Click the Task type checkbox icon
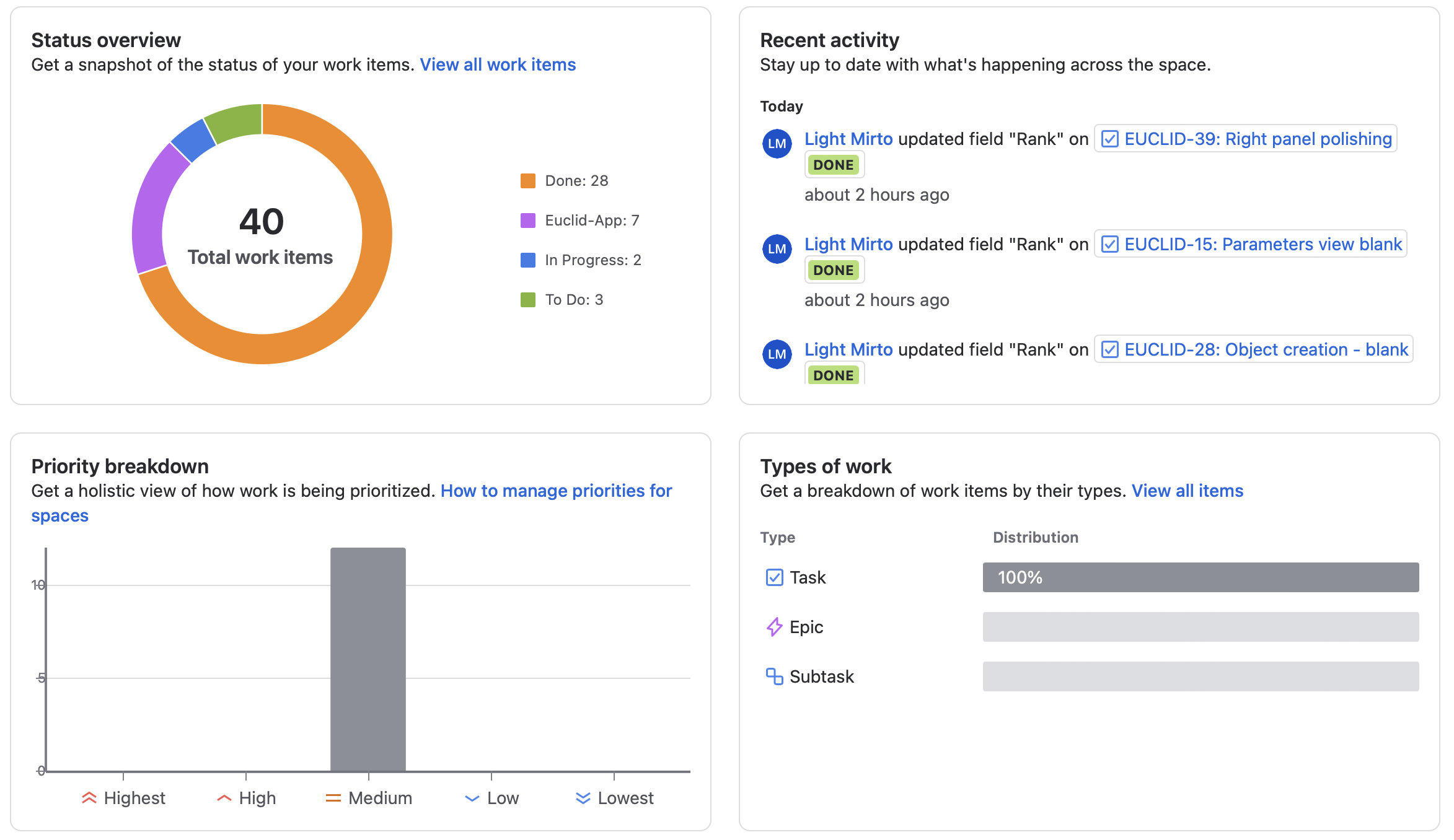This screenshot has height=840, width=1454. tap(774, 577)
